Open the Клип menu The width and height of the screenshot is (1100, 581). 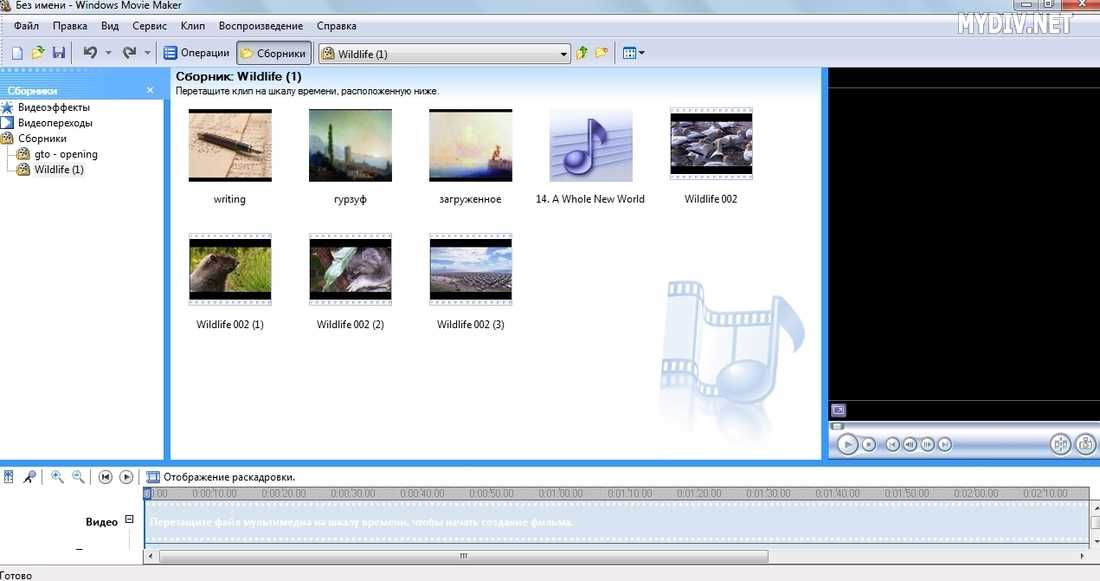pos(192,26)
